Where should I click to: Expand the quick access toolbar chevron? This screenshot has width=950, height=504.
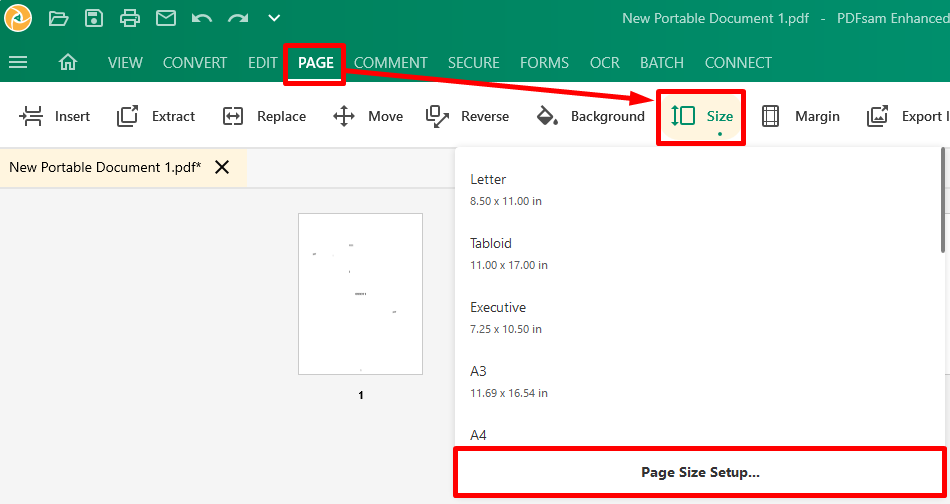point(274,18)
